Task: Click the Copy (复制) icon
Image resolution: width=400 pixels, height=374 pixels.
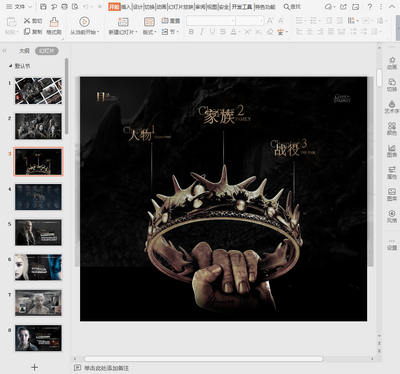Action: point(27,32)
